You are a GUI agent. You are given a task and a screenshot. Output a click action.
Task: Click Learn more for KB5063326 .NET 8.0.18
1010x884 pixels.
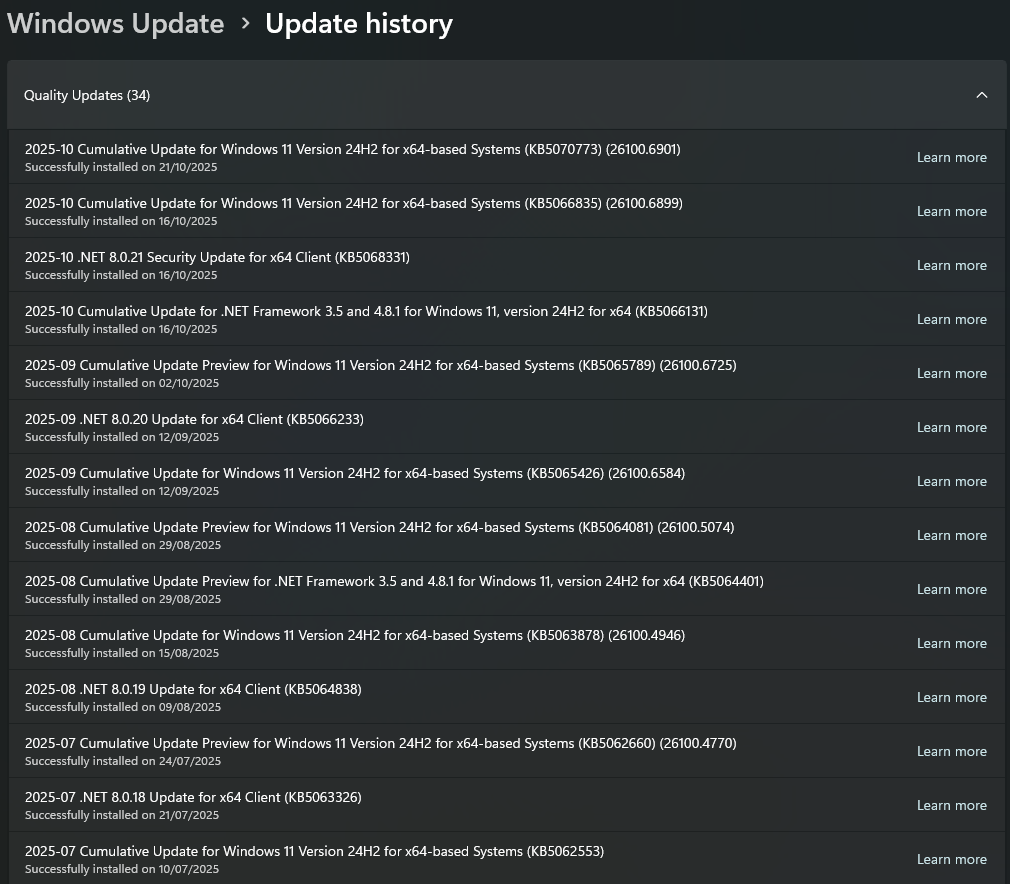951,805
